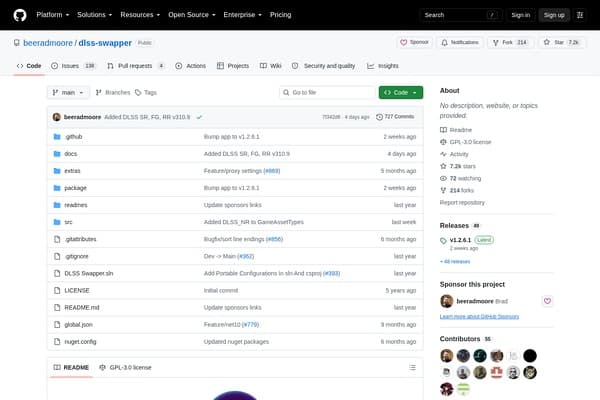600x400 pixels.
Task: Select the README tab below file list
Action: coord(71,367)
